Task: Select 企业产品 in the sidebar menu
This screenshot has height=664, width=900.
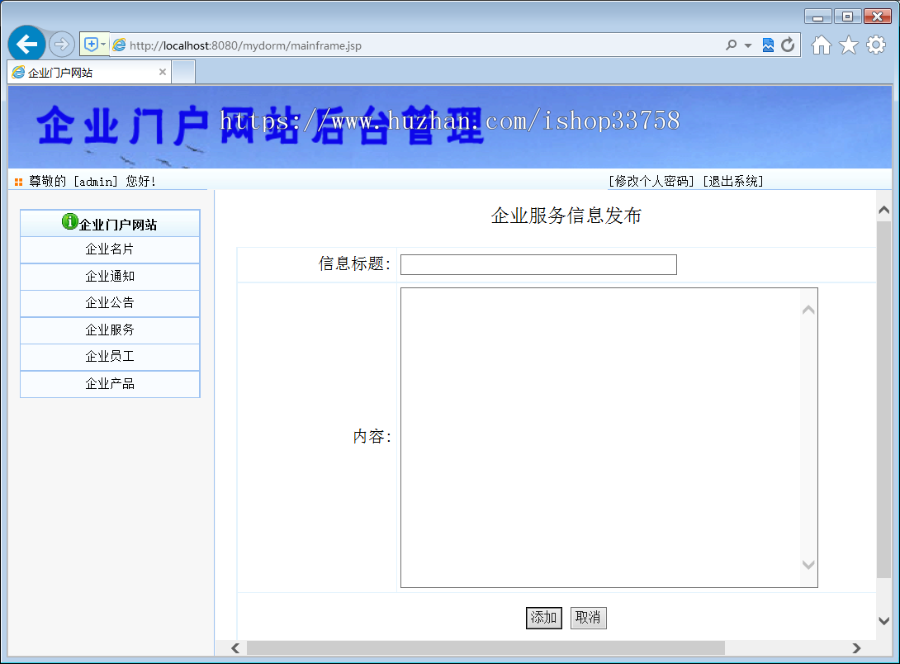Action: 110,384
